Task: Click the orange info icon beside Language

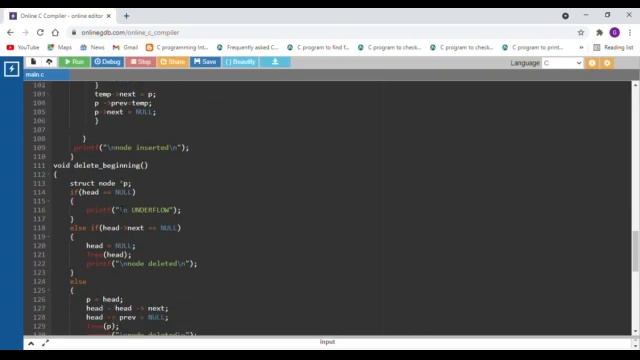Action: click(x=592, y=63)
